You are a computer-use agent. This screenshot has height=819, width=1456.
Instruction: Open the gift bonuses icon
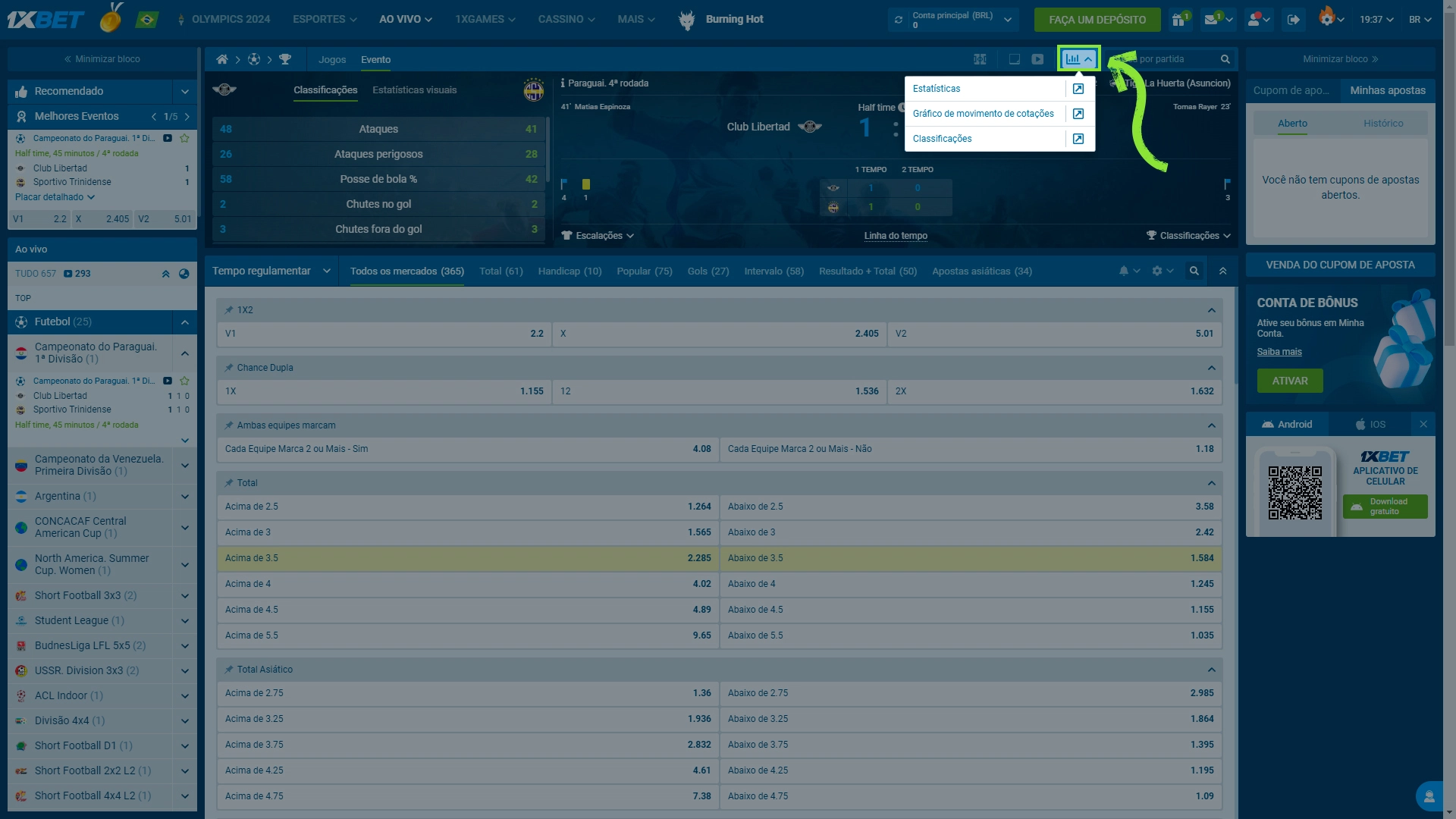(x=1178, y=19)
